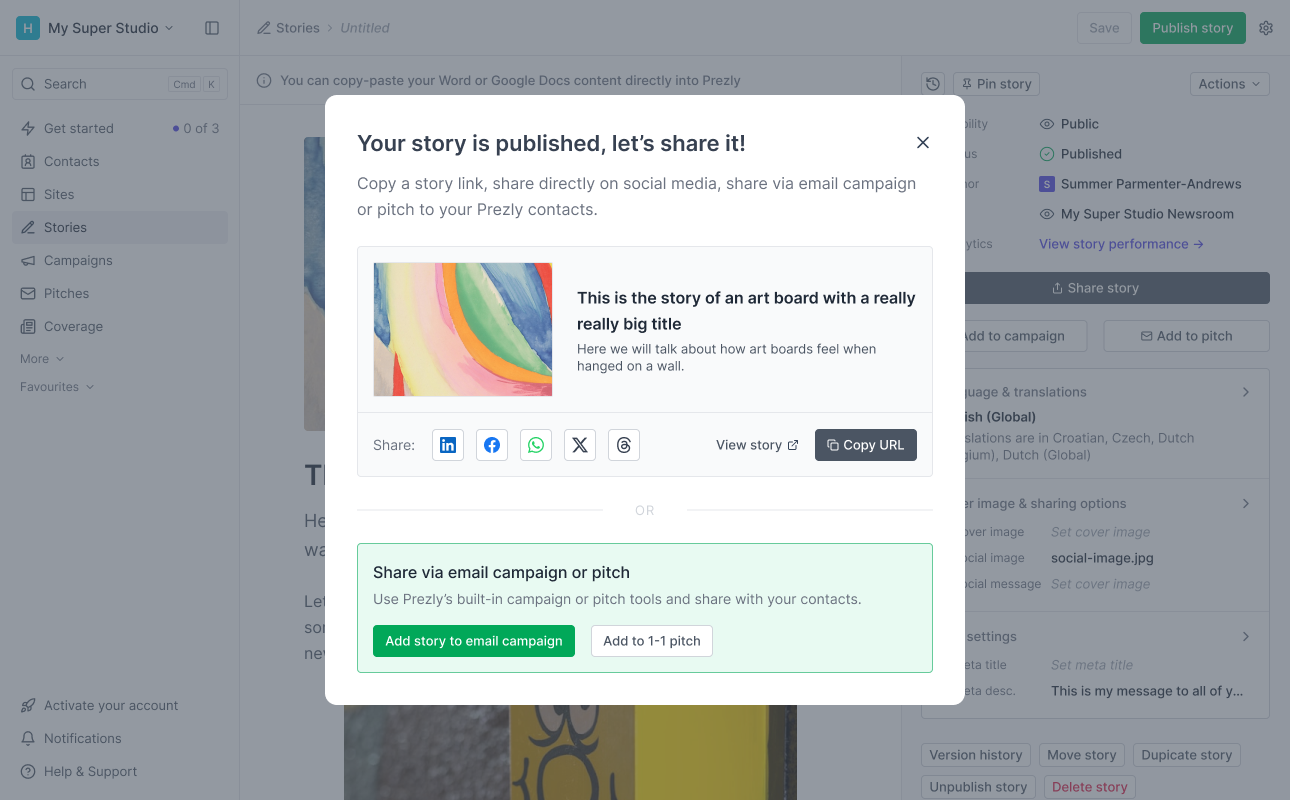Open the Actions dropdown

pyautogui.click(x=1229, y=84)
